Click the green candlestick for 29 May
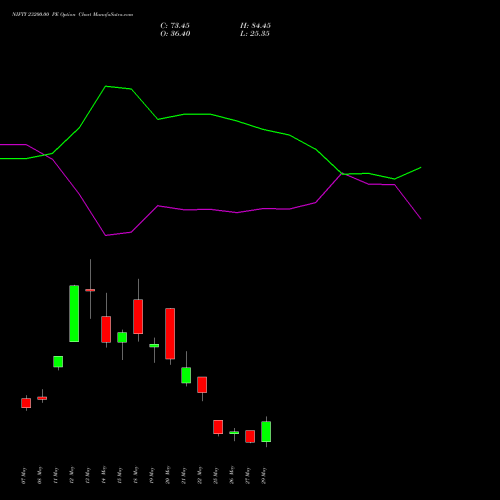Image resolution: width=500 pixels, height=500 pixels. [x=266, y=432]
